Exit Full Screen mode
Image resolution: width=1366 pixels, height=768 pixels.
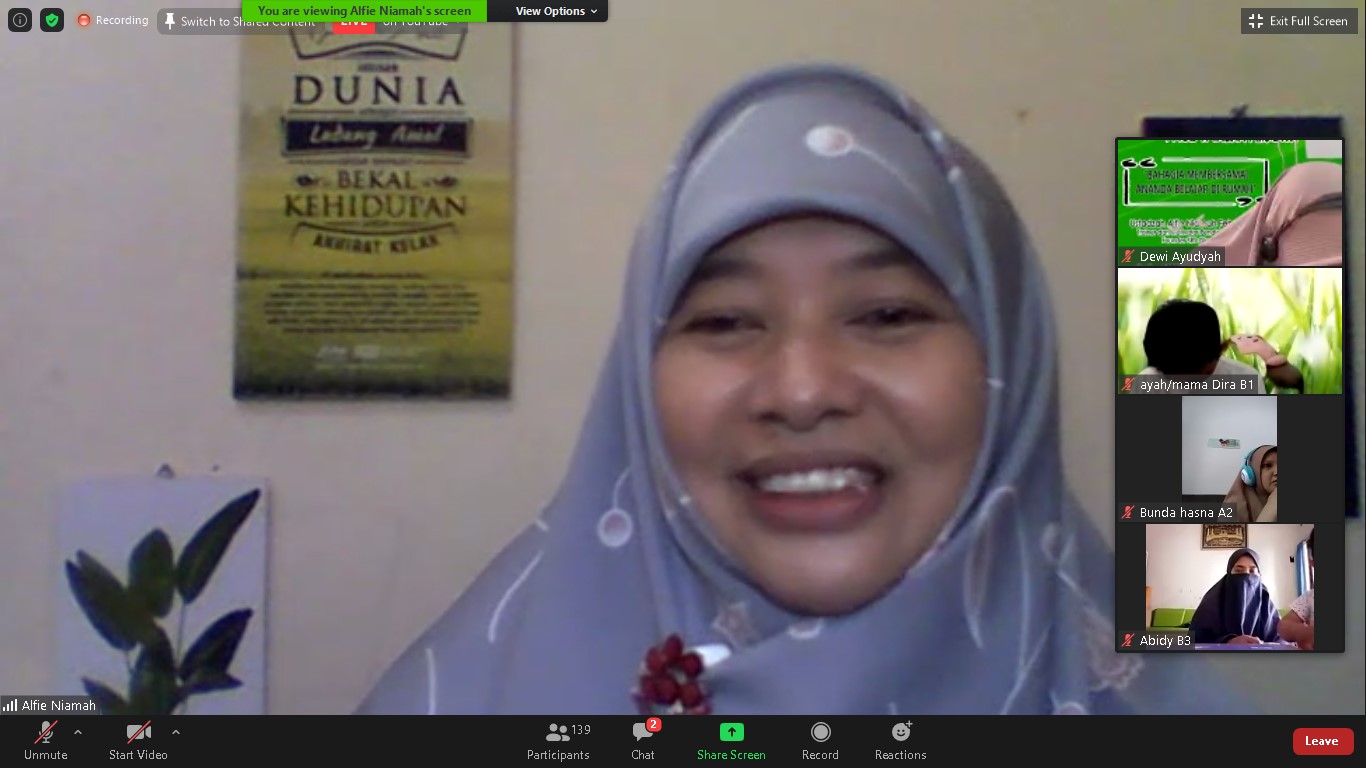1299,21
